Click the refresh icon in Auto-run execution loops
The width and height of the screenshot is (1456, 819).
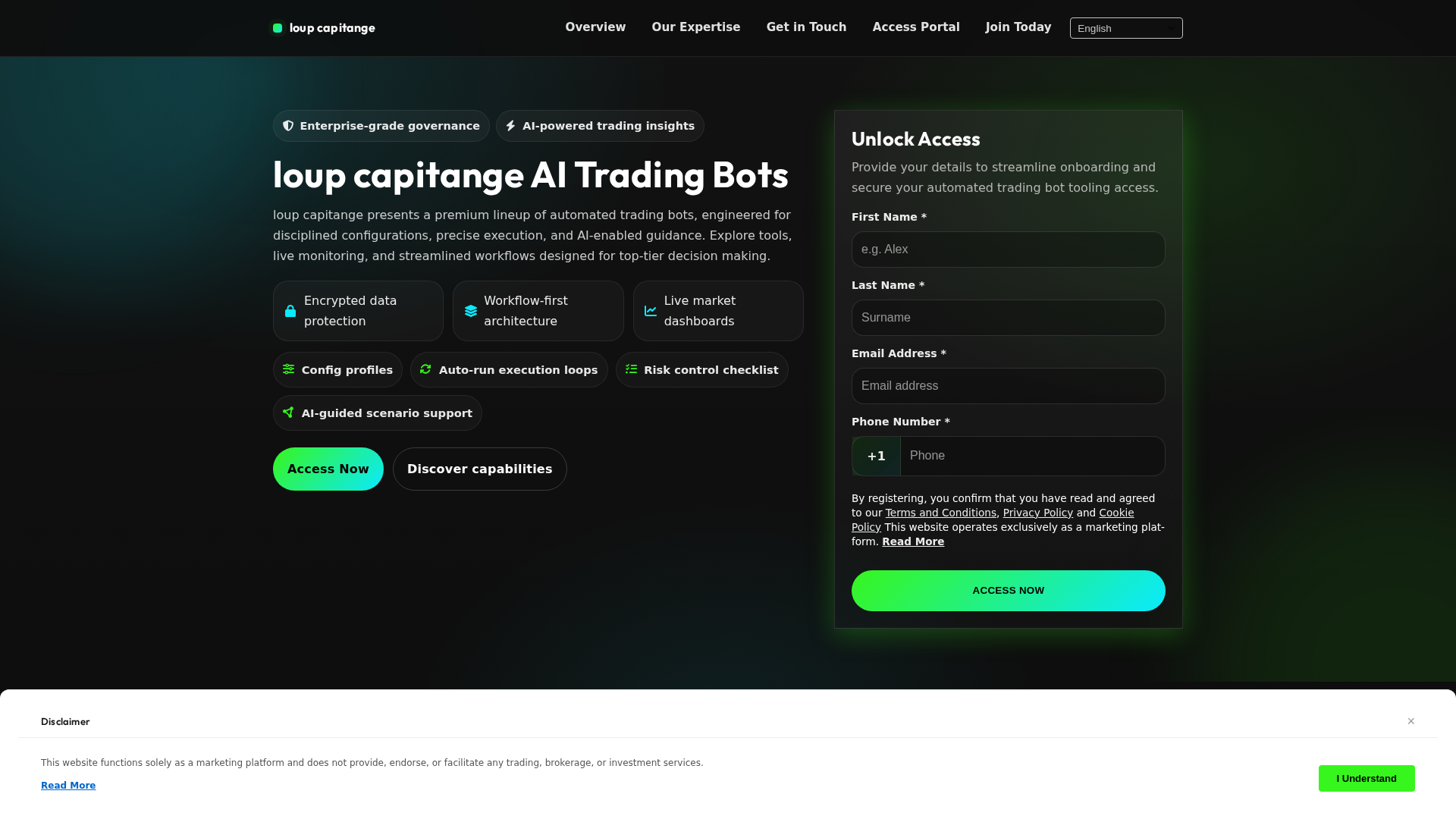(x=425, y=369)
